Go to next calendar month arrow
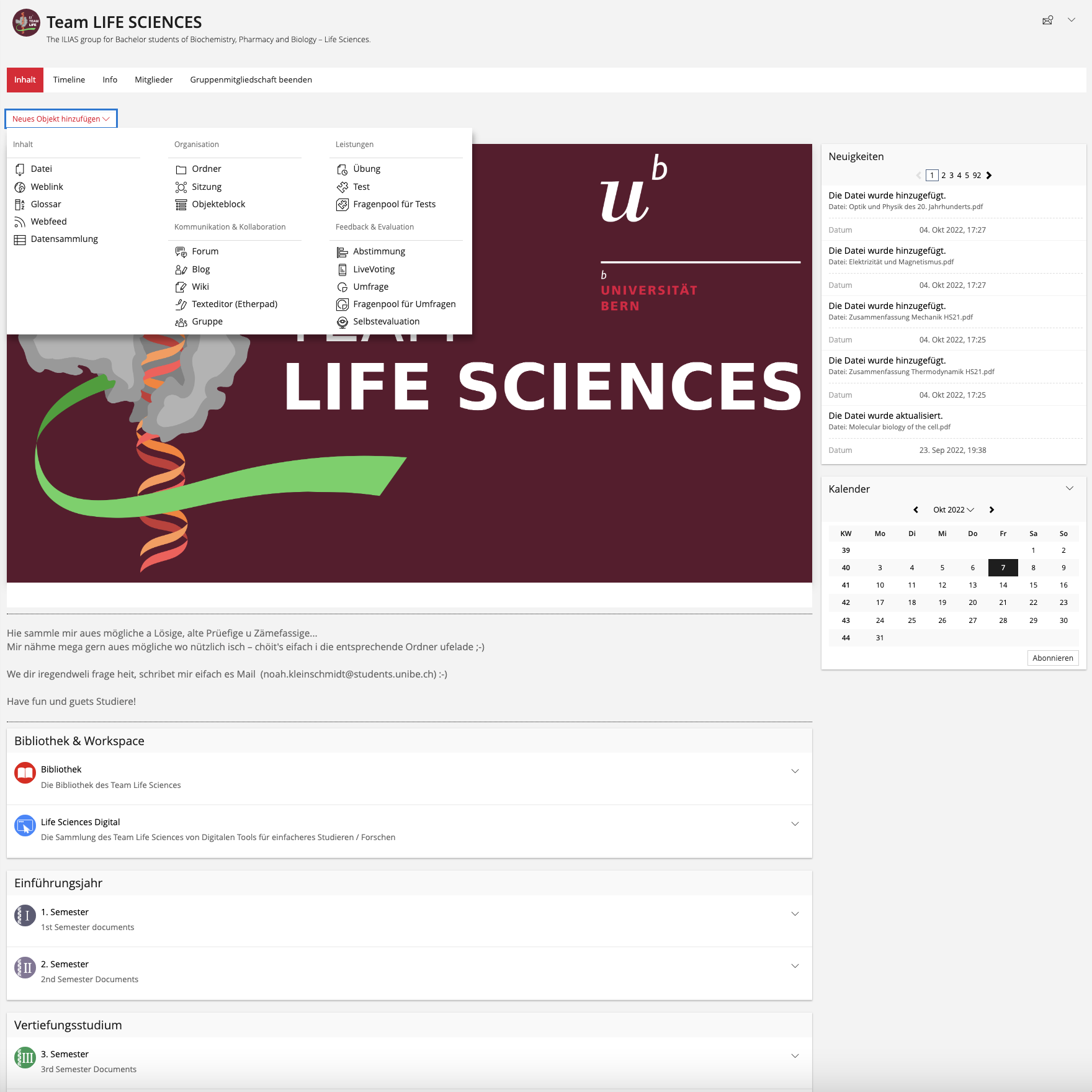This screenshot has height=1092, width=1092. (991, 510)
